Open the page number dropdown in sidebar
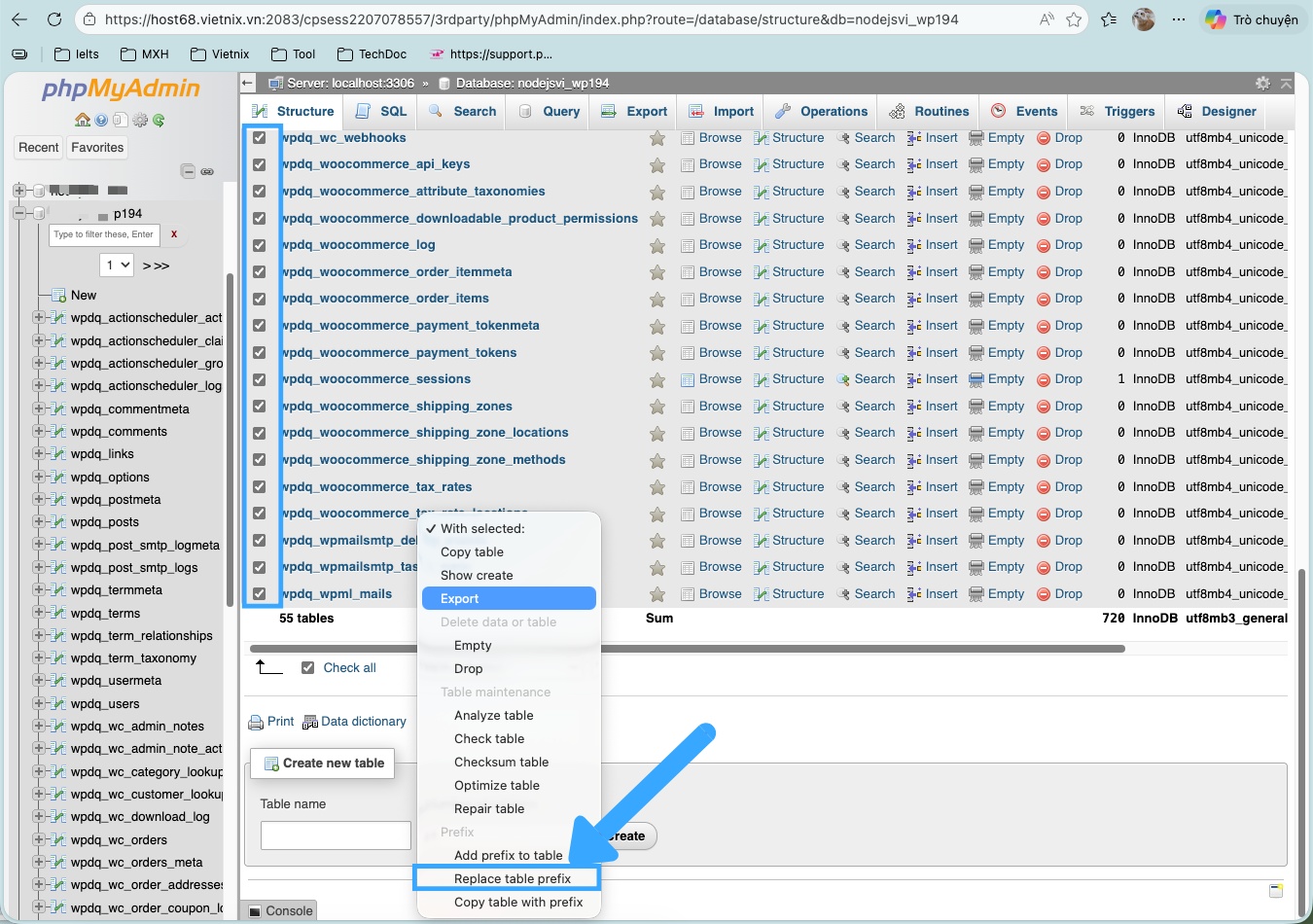The width and height of the screenshot is (1313, 924). tap(117, 265)
